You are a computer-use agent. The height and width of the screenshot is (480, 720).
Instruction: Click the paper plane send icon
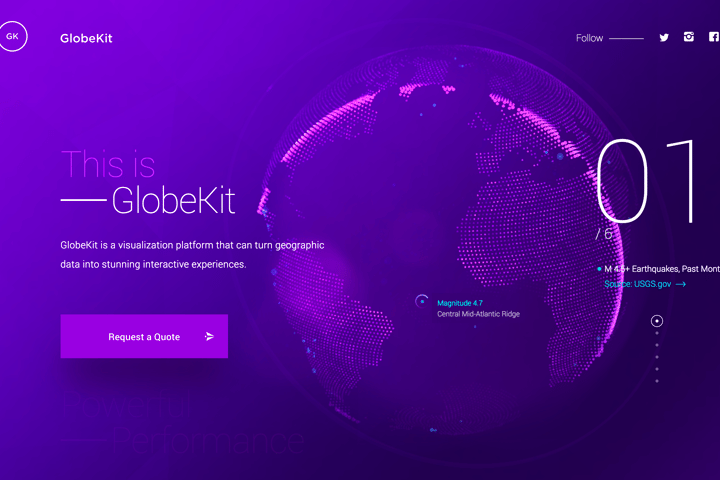(x=209, y=337)
